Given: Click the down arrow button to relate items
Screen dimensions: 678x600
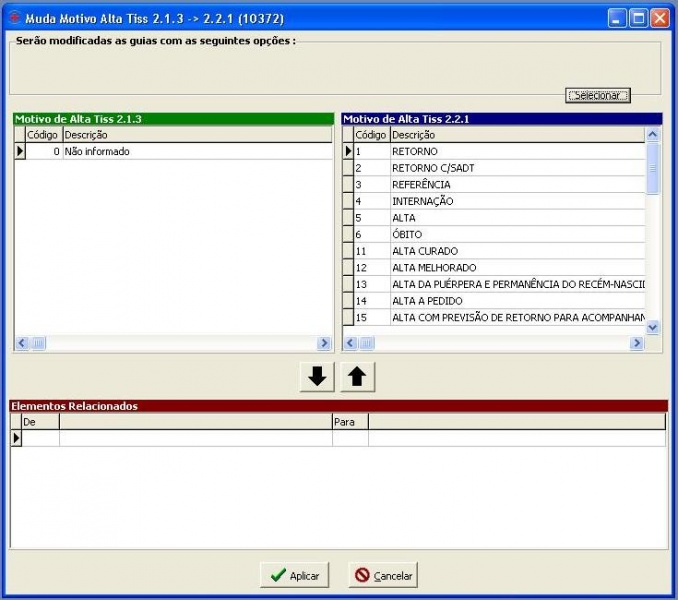Looking at the screenshot, I should click(x=317, y=377).
